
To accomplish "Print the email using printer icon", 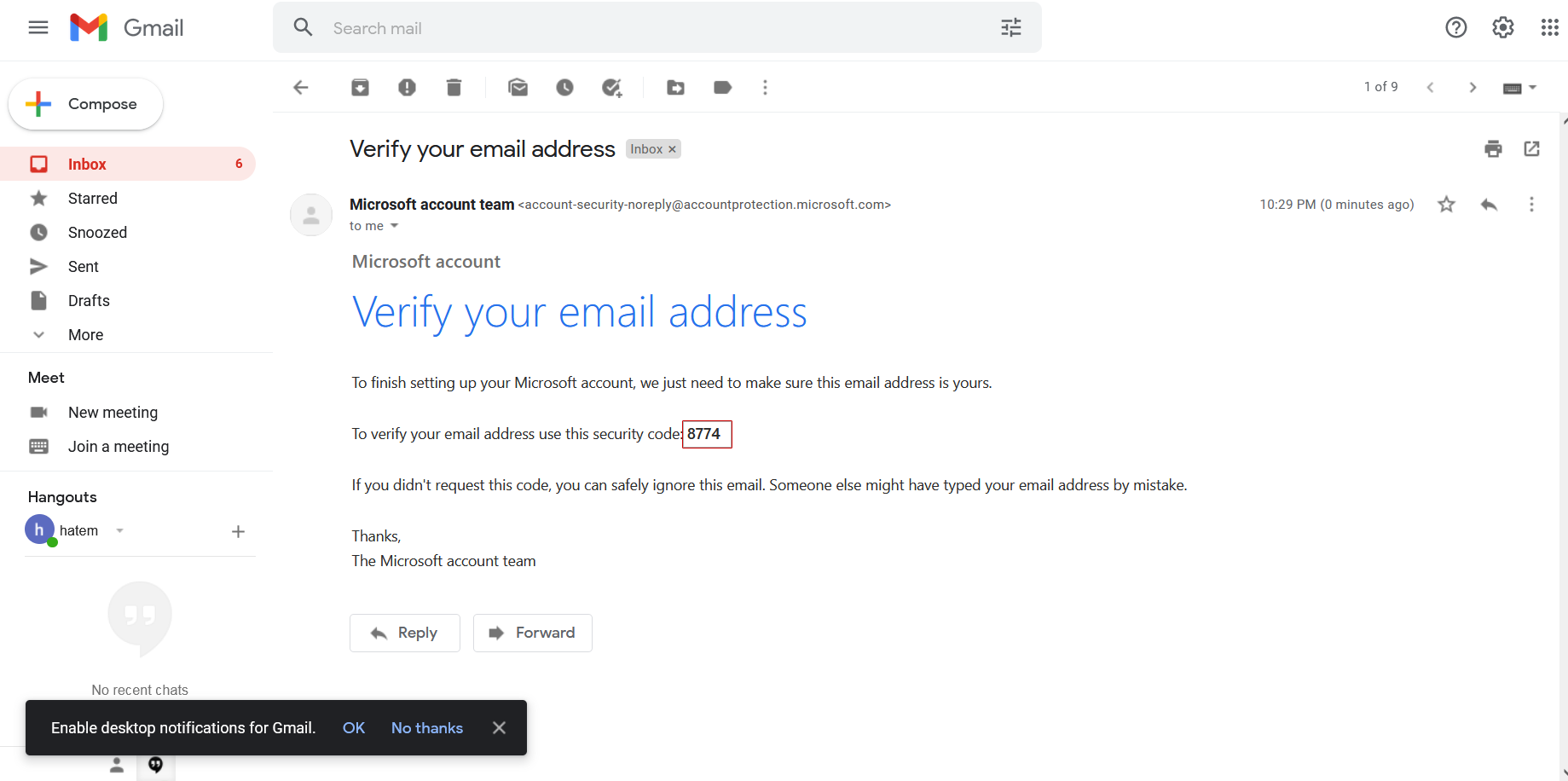I will [x=1493, y=149].
